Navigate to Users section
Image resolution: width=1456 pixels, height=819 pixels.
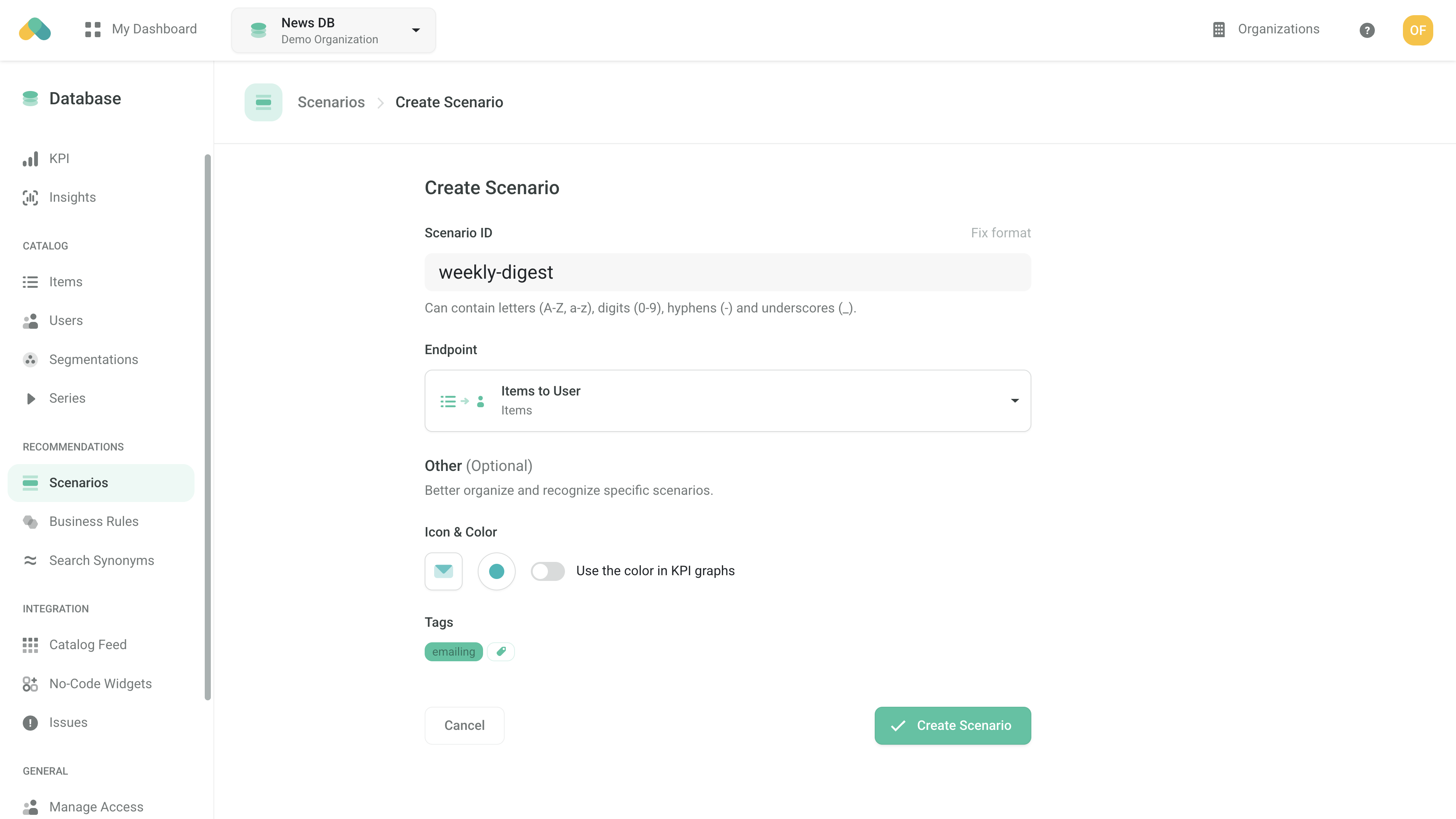pyautogui.click(x=66, y=320)
